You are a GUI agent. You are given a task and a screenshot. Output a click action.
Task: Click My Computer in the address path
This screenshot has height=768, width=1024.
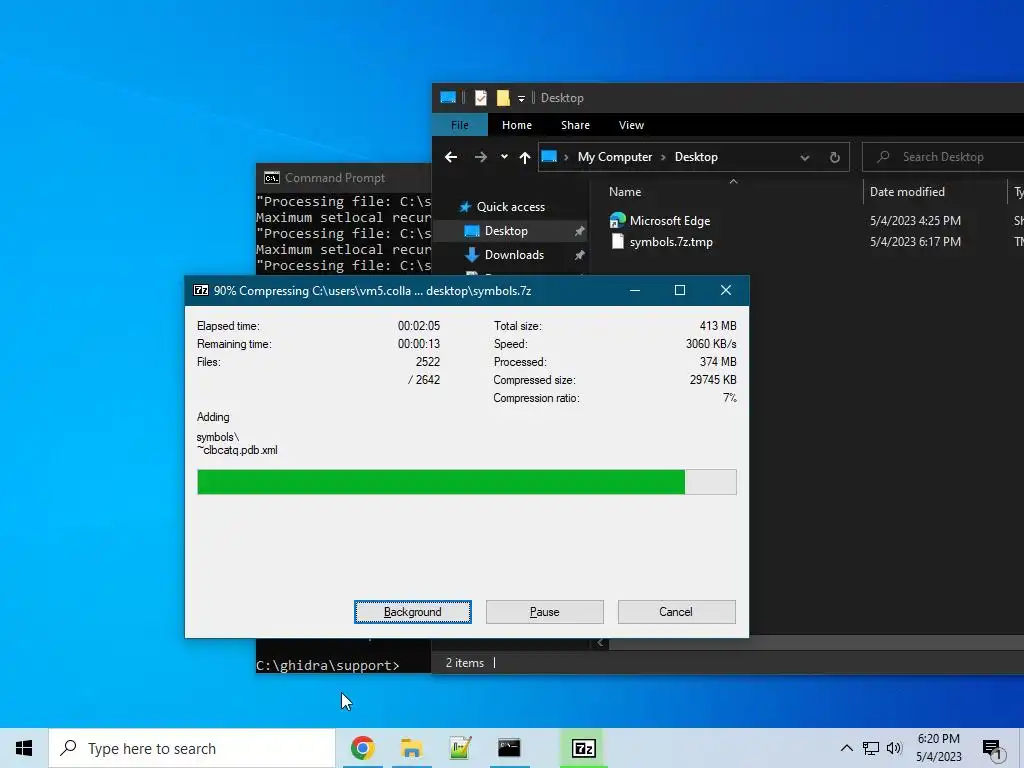[x=615, y=157]
